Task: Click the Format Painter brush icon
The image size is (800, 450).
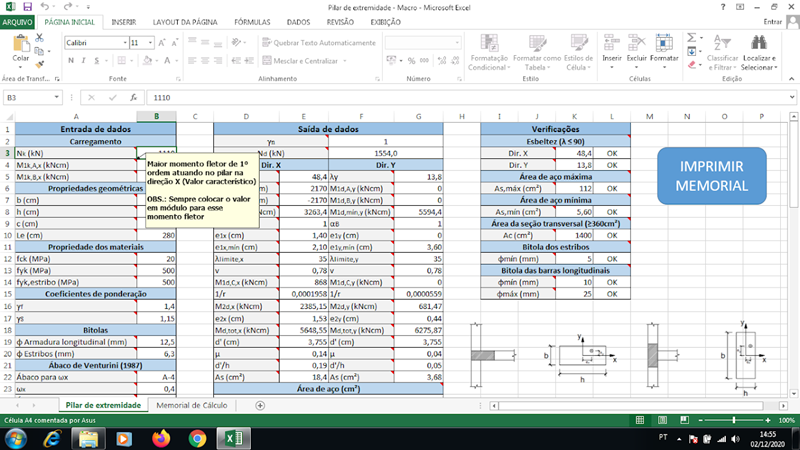Action: click(39, 64)
